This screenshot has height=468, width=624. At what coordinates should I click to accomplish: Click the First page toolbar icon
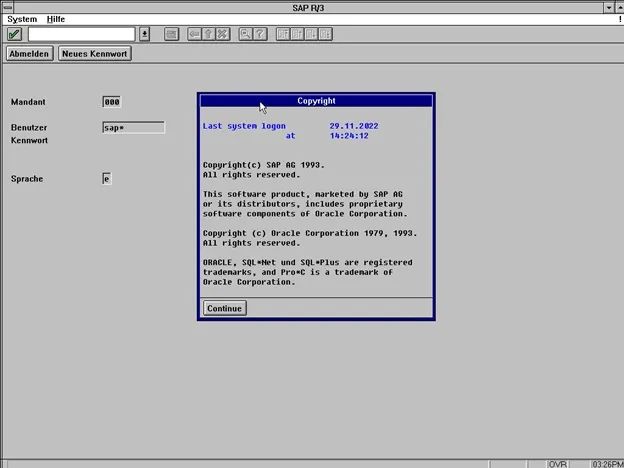283,34
